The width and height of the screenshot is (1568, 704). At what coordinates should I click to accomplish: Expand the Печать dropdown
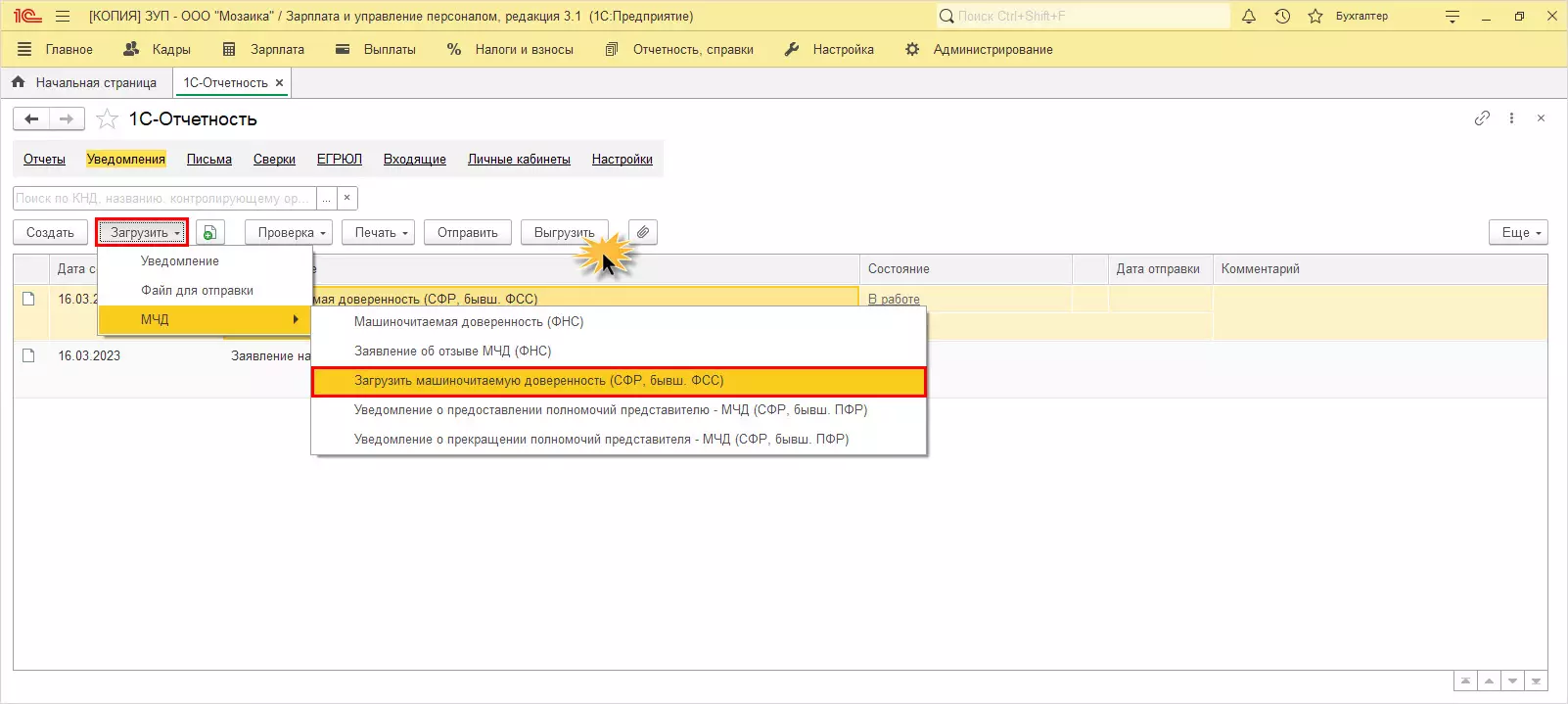pos(379,233)
